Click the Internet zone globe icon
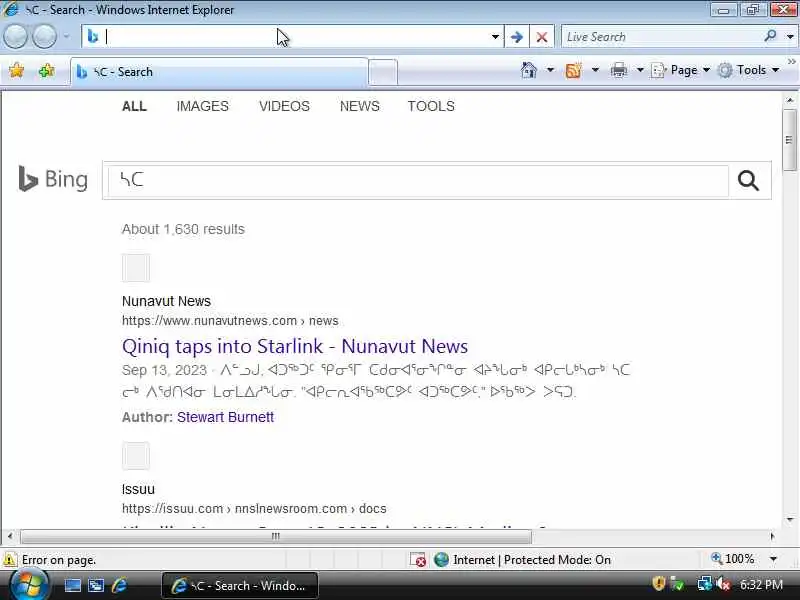Viewport: 800px width, 600px height. [x=441, y=560]
